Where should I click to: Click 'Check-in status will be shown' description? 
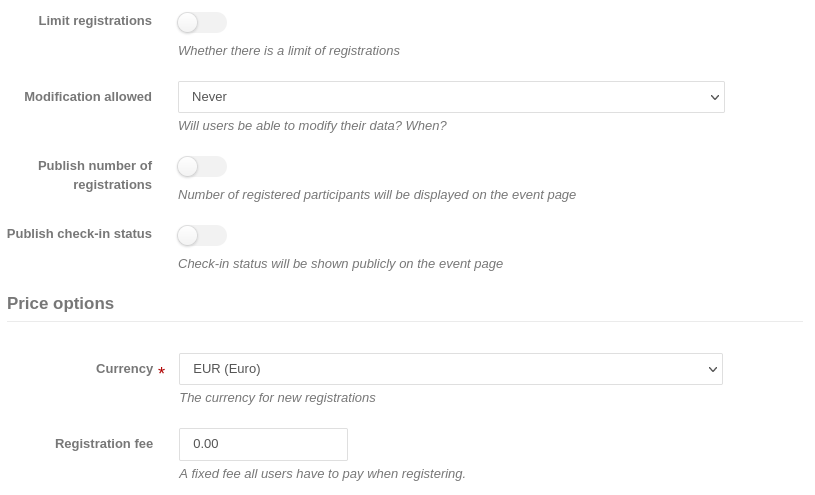pos(340,264)
